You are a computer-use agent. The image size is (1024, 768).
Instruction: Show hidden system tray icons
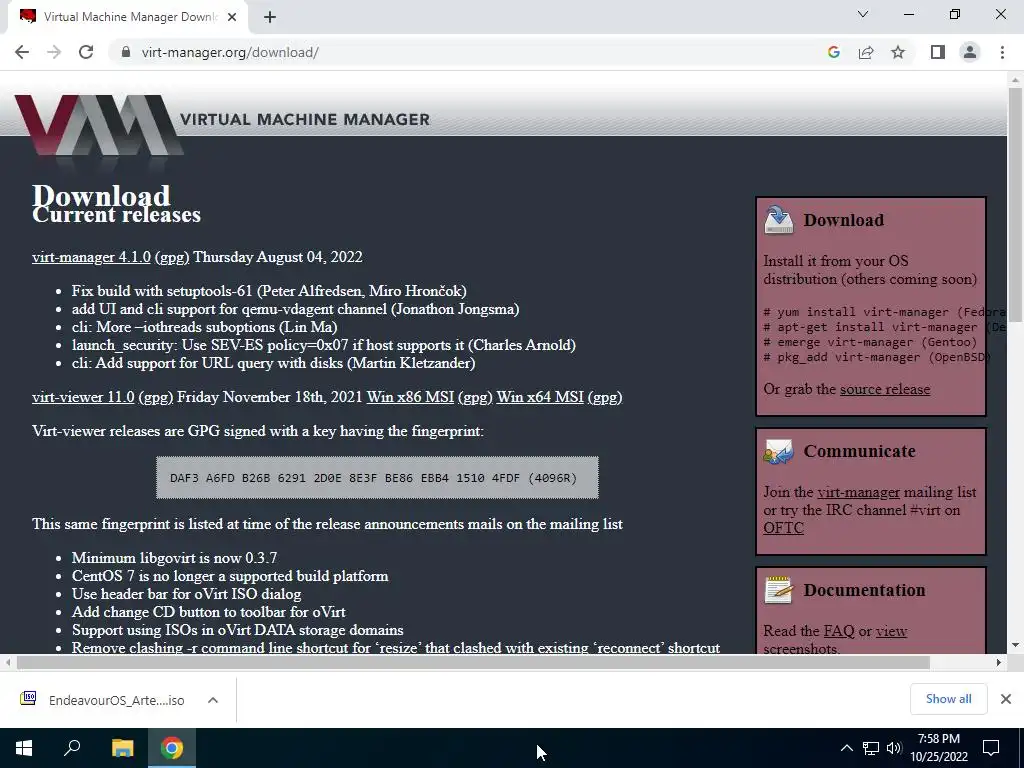(846, 748)
